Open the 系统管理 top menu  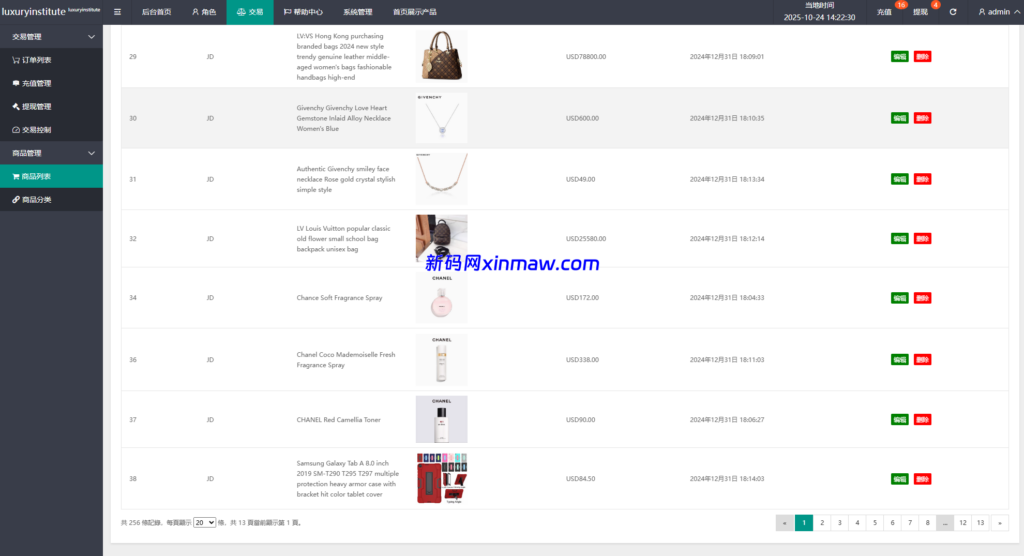point(357,12)
